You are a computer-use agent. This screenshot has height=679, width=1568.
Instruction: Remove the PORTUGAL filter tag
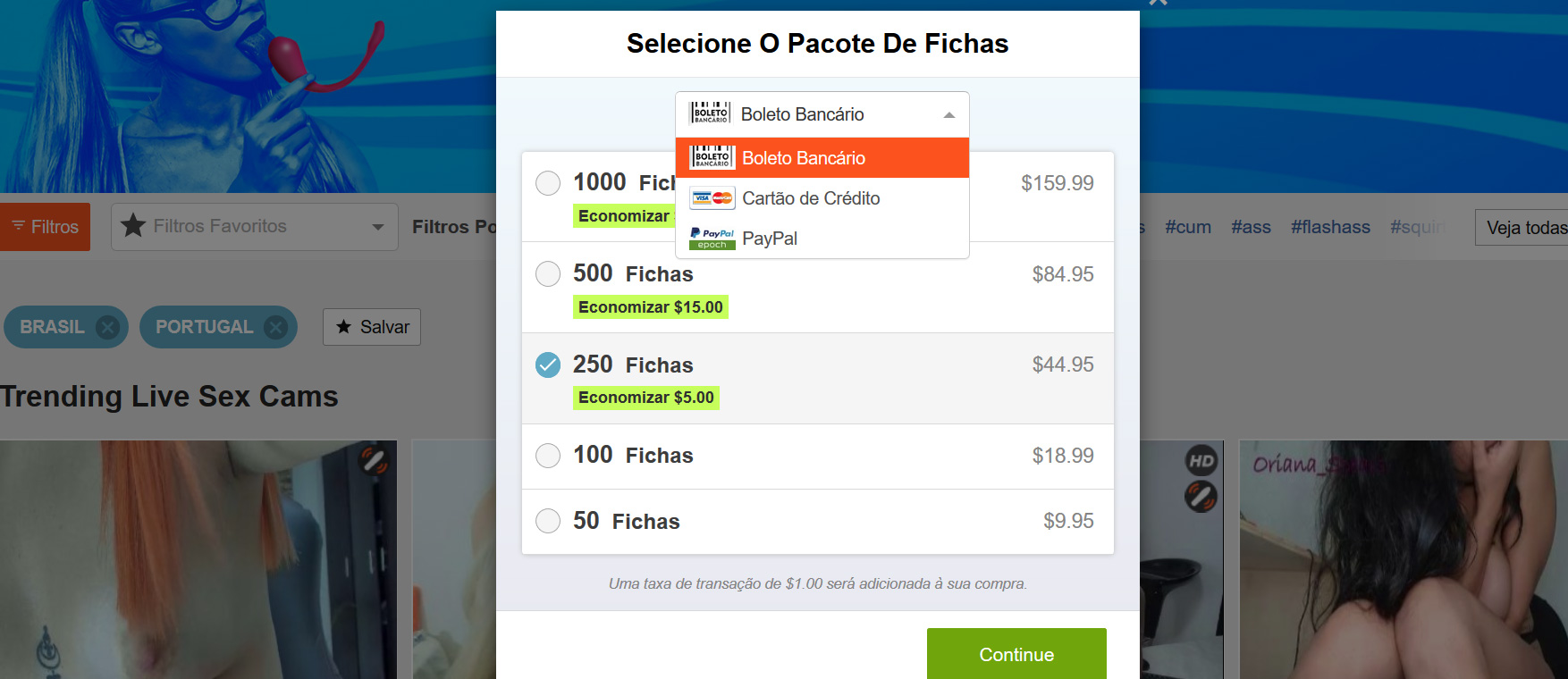[x=276, y=327]
